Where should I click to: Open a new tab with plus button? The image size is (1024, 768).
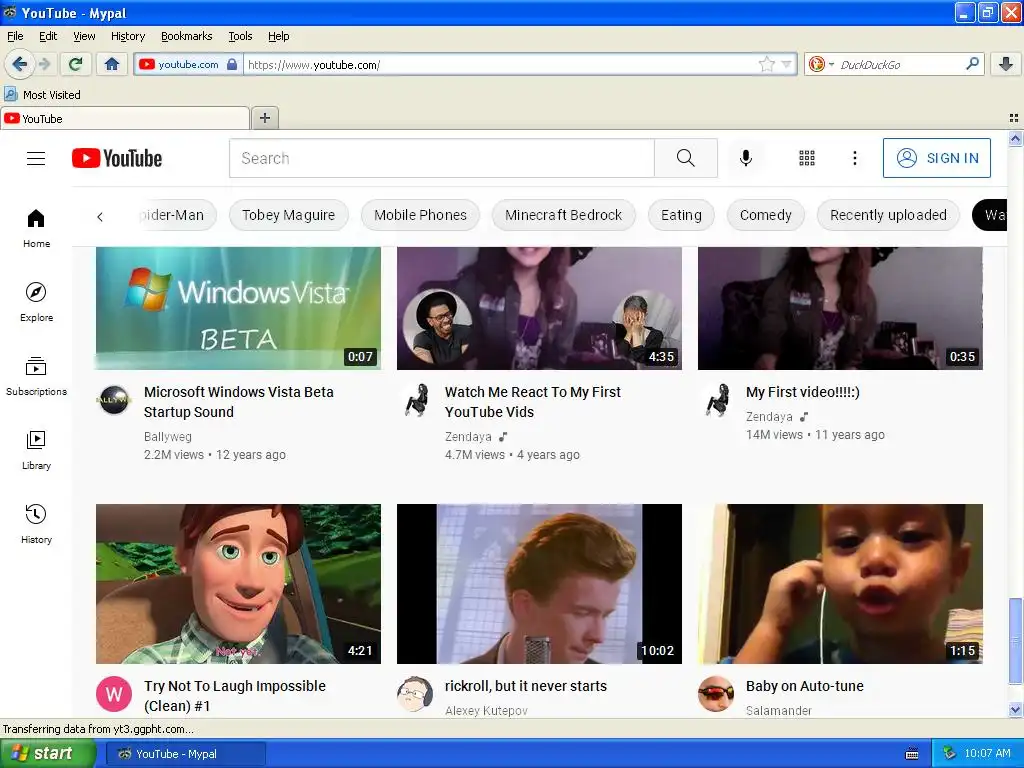(264, 118)
